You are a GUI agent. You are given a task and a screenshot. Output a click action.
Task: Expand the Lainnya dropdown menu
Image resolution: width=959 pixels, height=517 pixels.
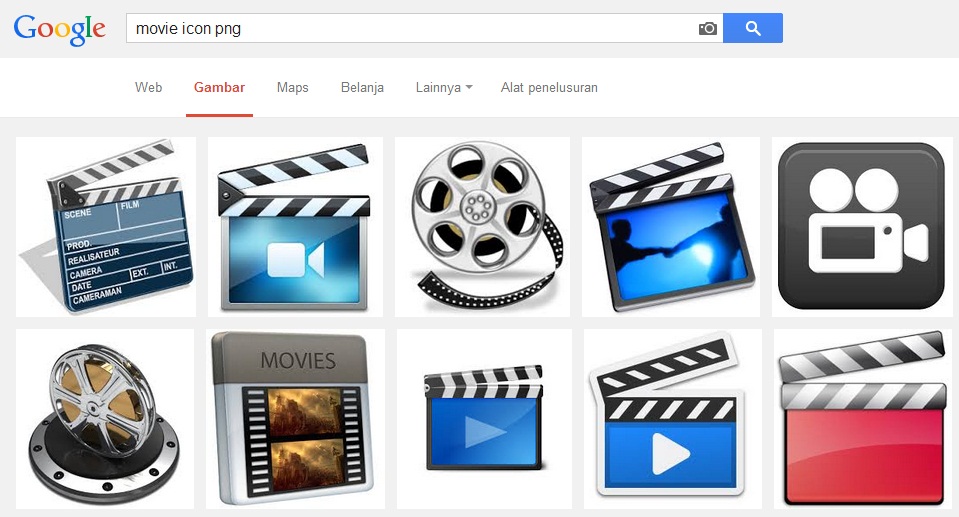point(444,87)
